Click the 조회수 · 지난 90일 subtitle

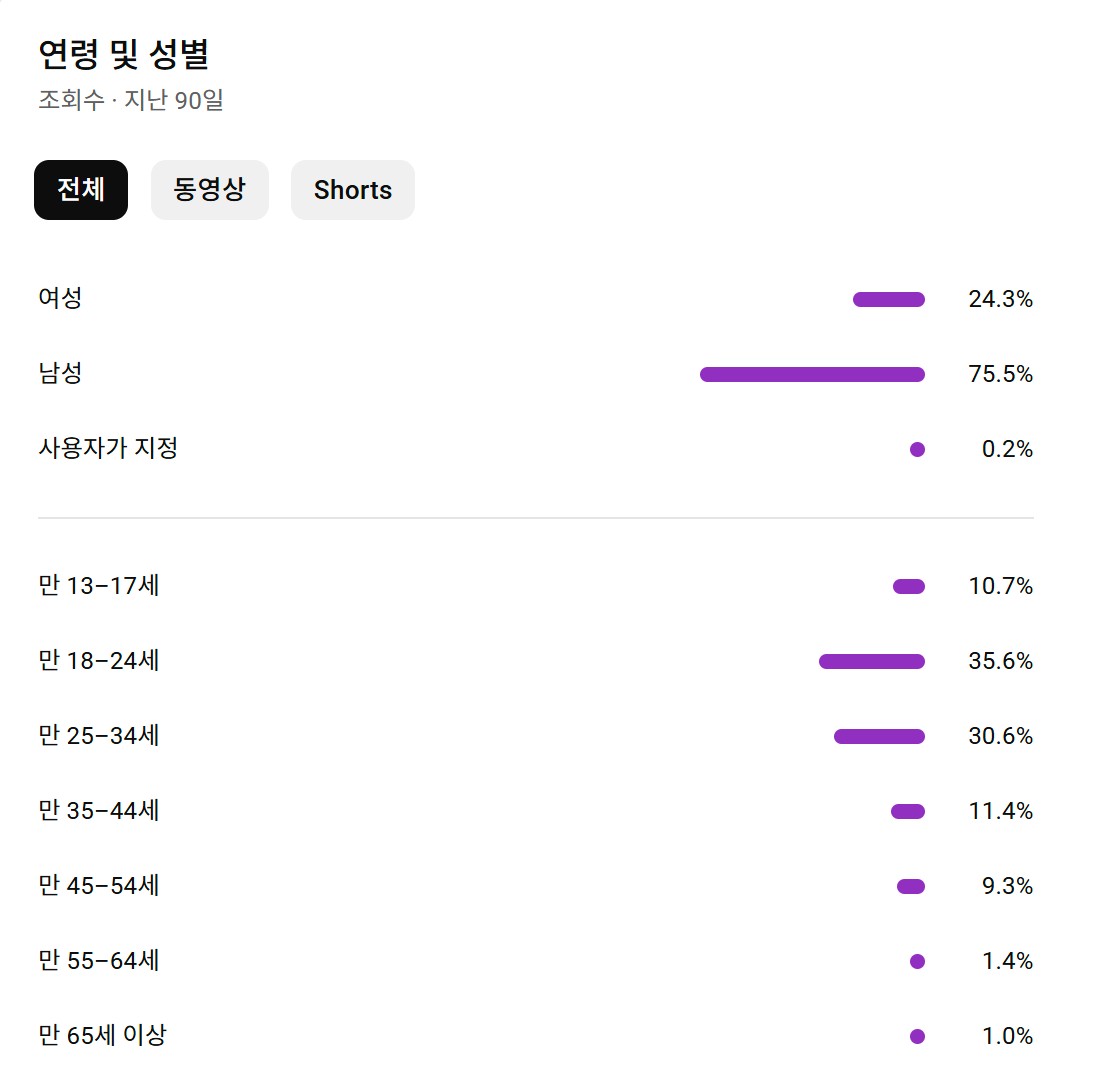click(130, 101)
